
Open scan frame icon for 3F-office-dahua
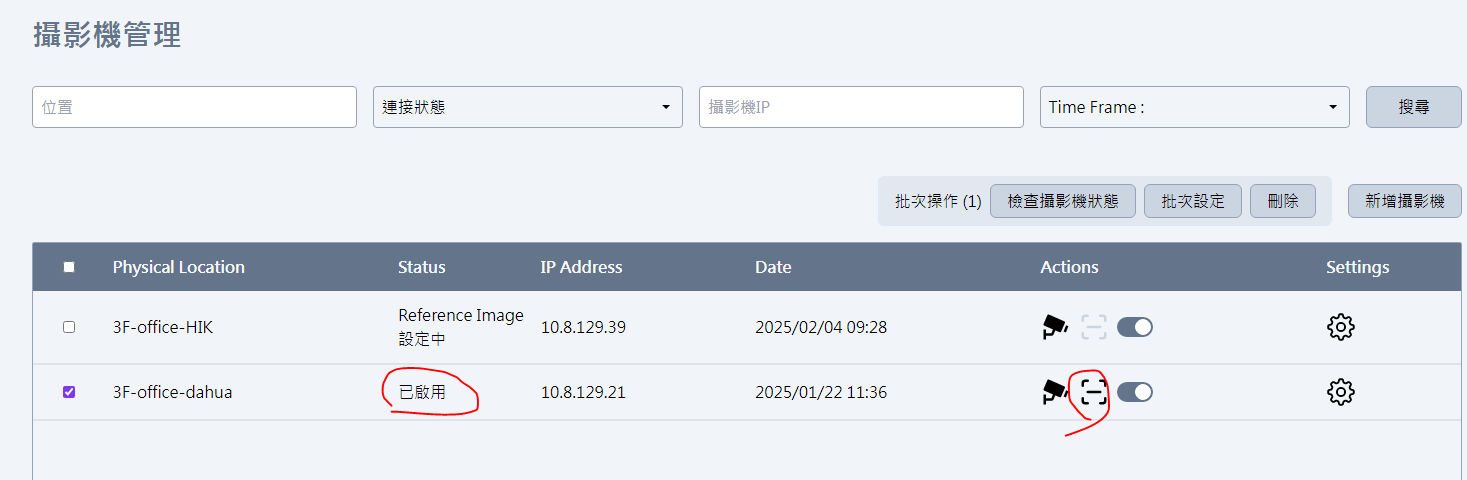[1094, 392]
